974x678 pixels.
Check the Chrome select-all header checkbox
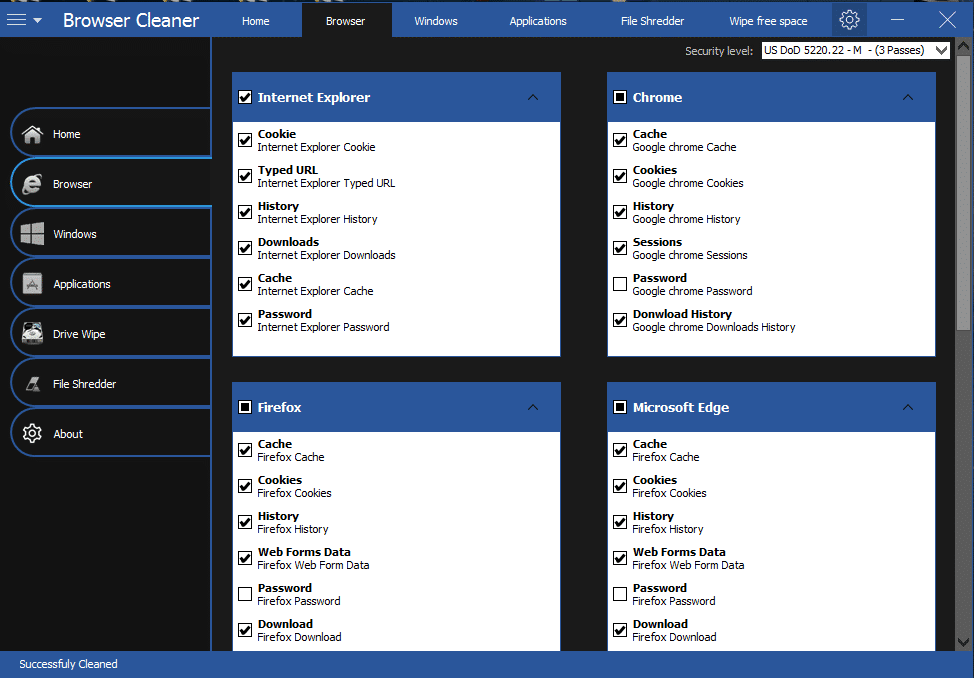point(620,97)
